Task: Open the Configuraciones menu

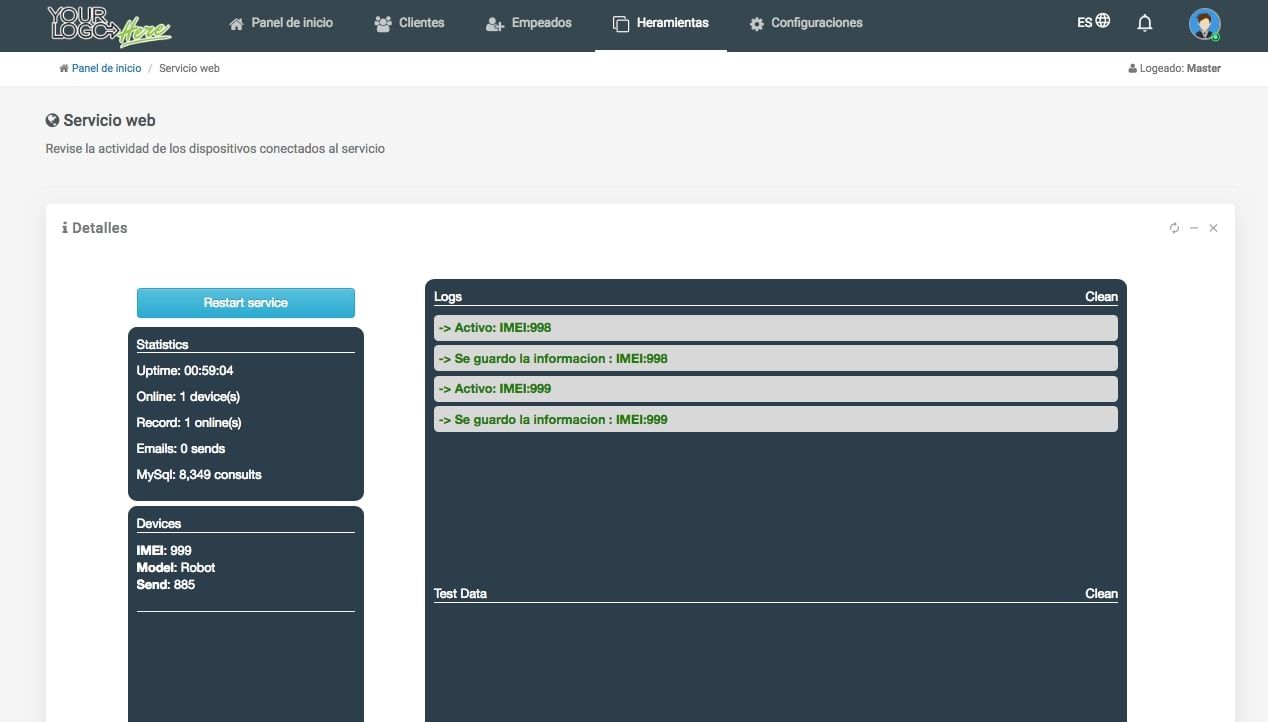Action: point(806,23)
